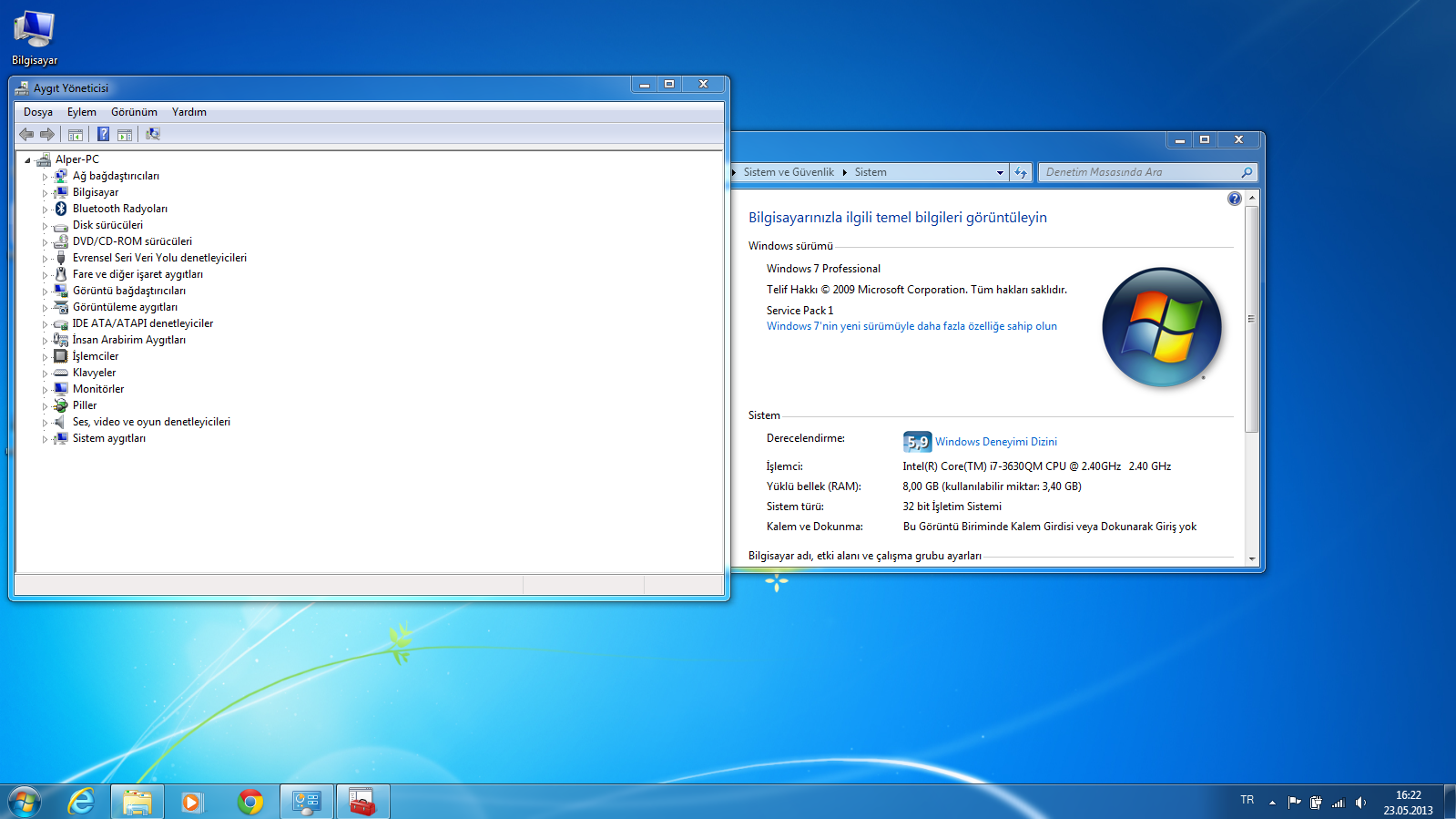This screenshot has height=819, width=1456.
Task: Click the Properties pane toolbar icon
Action: [x=125, y=134]
